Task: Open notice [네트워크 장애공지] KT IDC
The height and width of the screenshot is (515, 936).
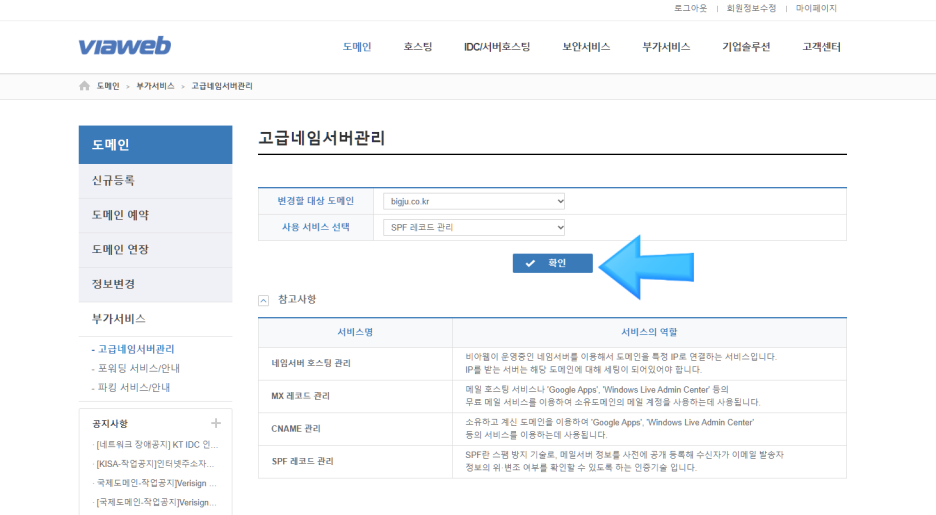Action: [157, 445]
